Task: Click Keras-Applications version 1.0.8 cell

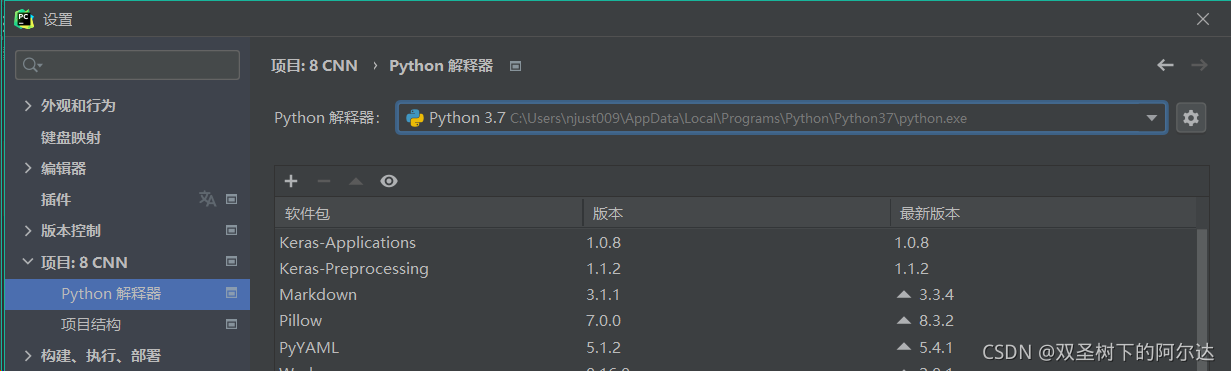Action: [x=604, y=243]
